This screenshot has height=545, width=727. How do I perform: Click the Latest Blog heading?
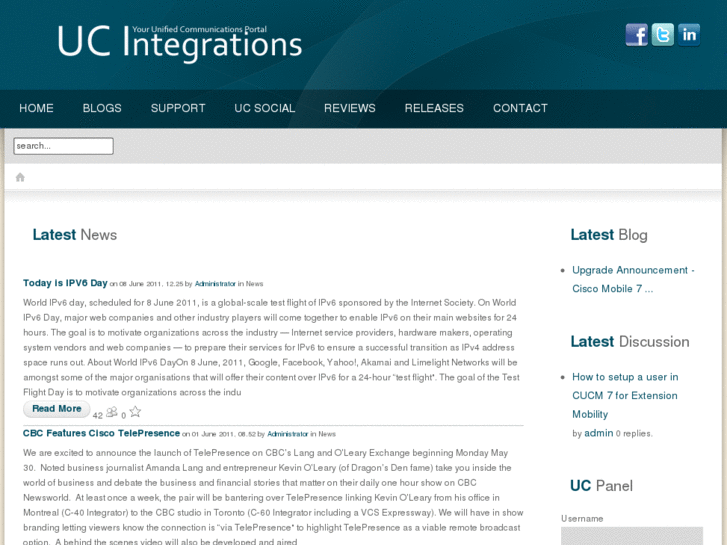609,235
